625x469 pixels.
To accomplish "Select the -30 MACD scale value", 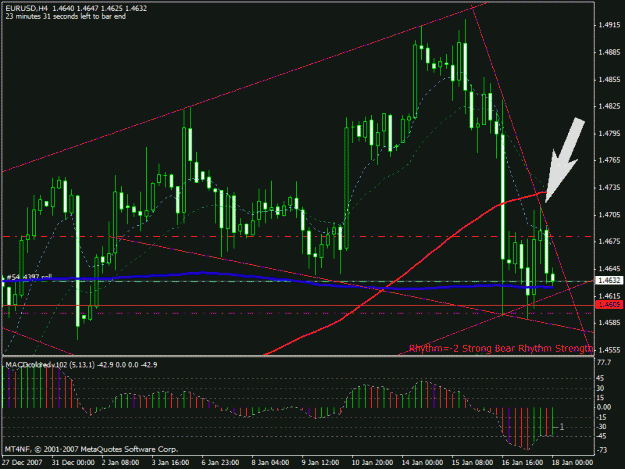I will tap(601, 427).
